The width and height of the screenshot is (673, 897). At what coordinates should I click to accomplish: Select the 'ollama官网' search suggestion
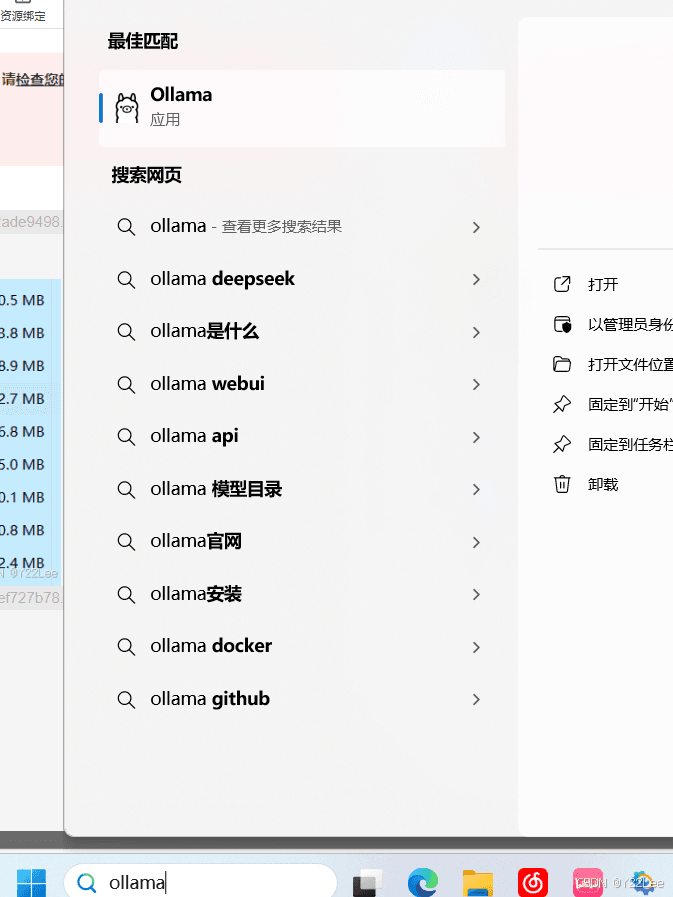[302, 541]
